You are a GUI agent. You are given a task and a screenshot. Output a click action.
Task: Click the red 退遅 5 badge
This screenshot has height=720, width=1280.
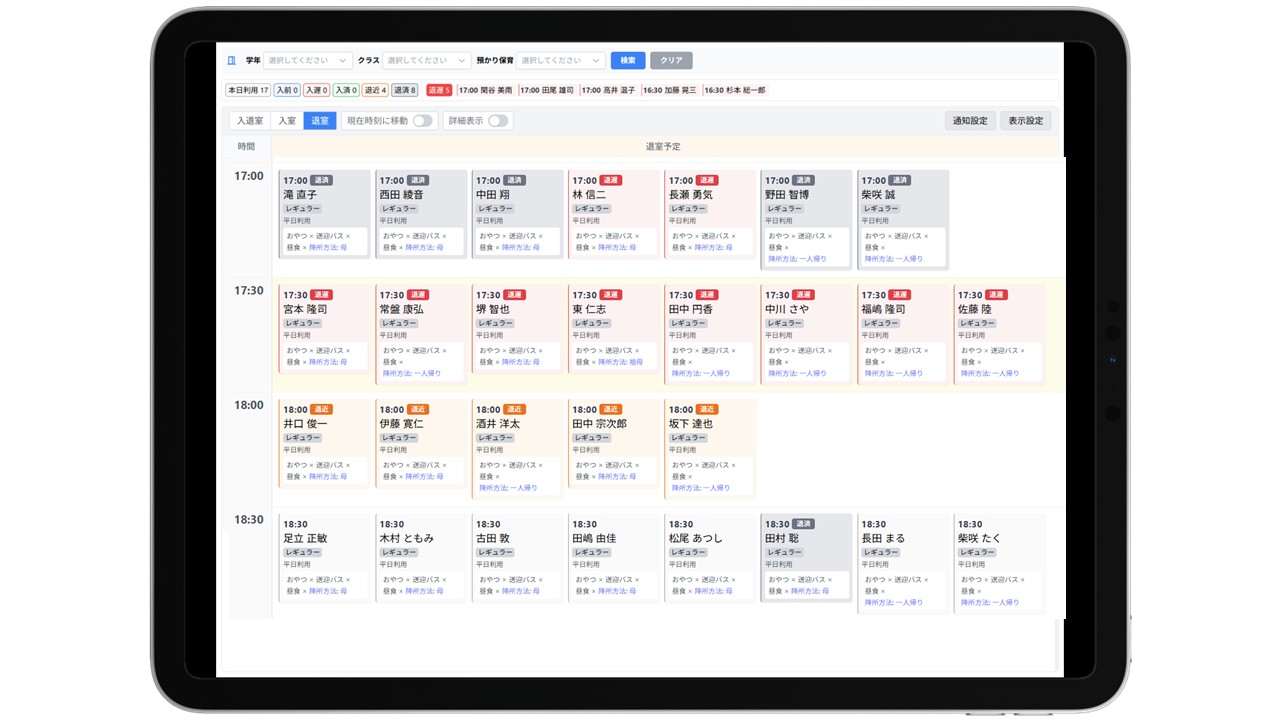439,90
